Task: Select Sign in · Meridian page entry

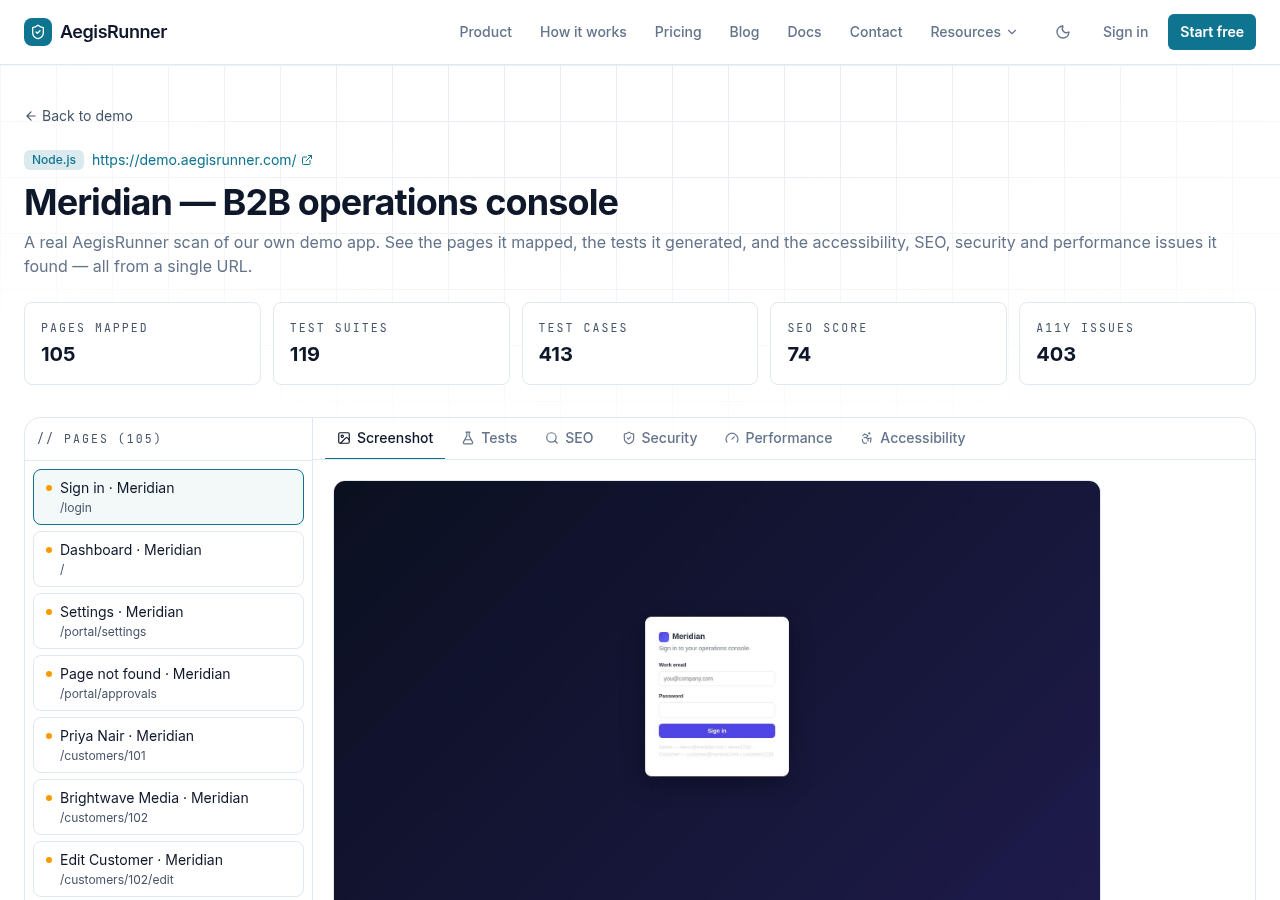Action: coord(168,497)
